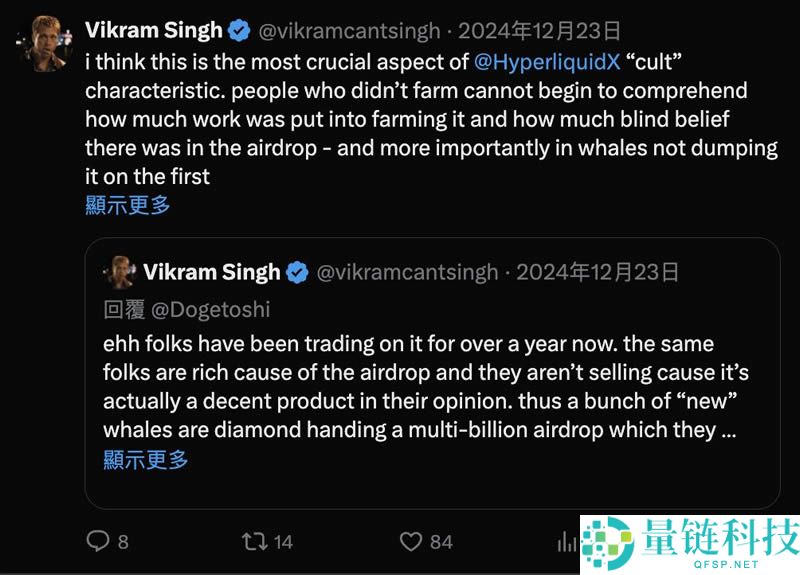Click @vikramcantsingh handle in quoted tweet
This screenshot has width=800, height=575.
[x=407, y=272]
